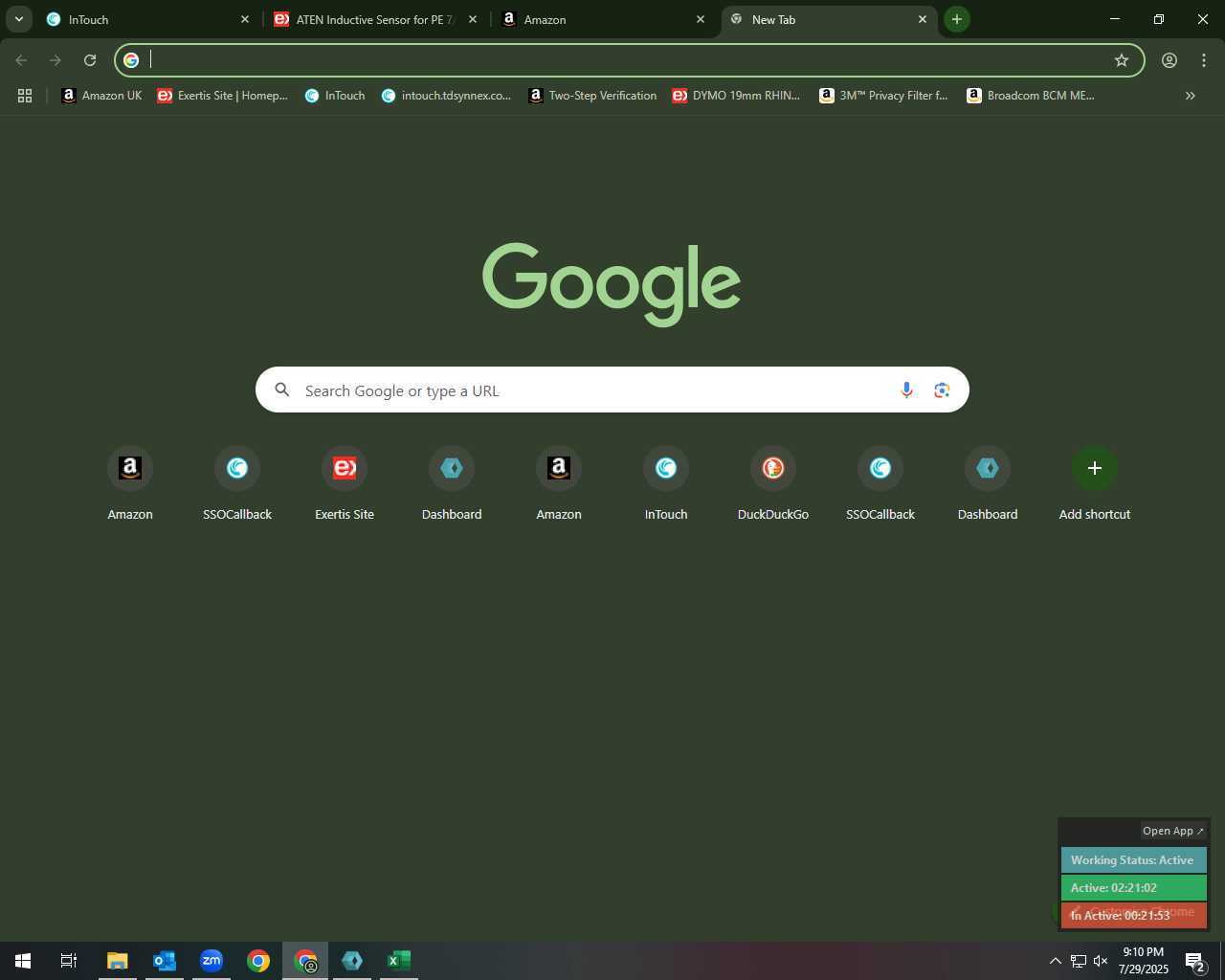
Task: Reload the current page
Action: [90, 60]
